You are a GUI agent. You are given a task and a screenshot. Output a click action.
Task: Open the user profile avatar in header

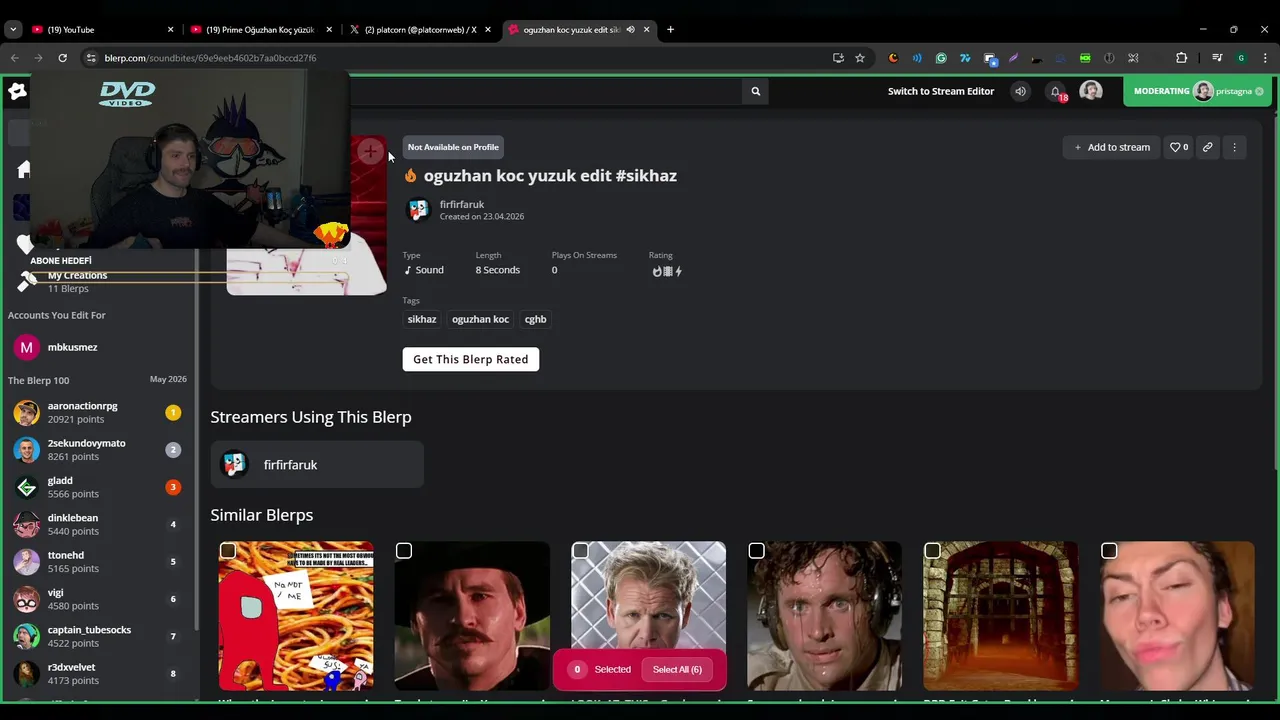(1091, 91)
